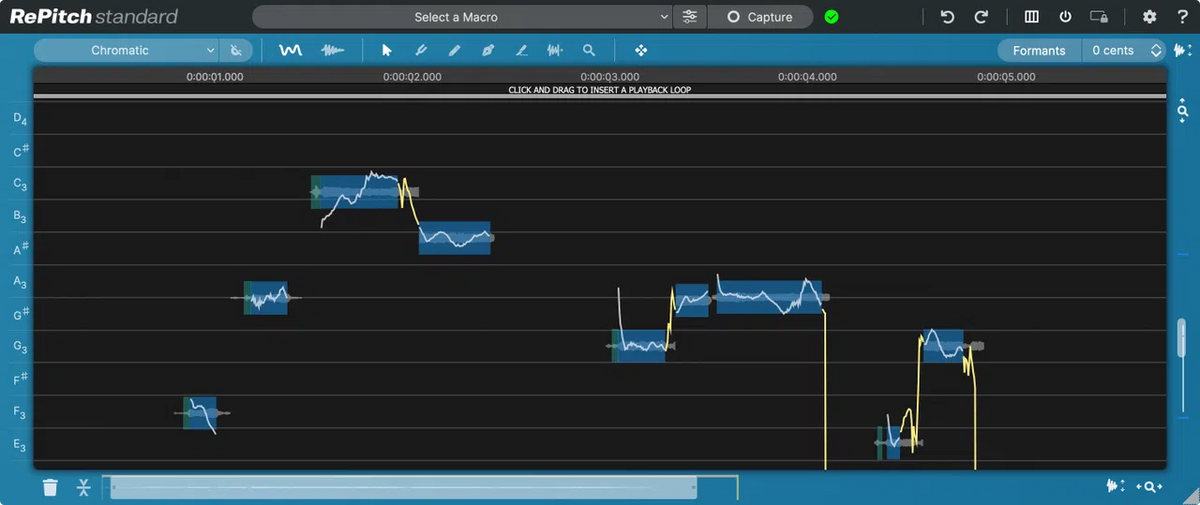Click the Capture button
The image size is (1200, 505).
point(760,17)
